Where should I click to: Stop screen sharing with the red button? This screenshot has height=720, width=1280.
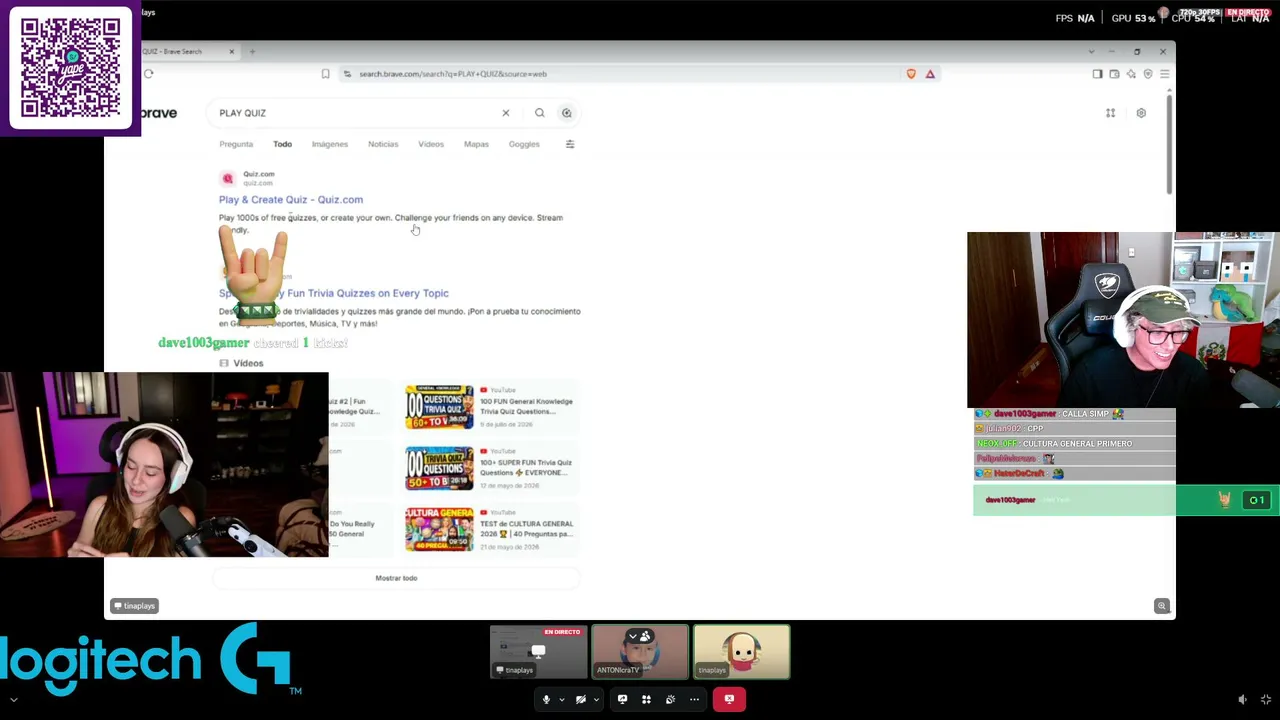(x=729, y=700)
